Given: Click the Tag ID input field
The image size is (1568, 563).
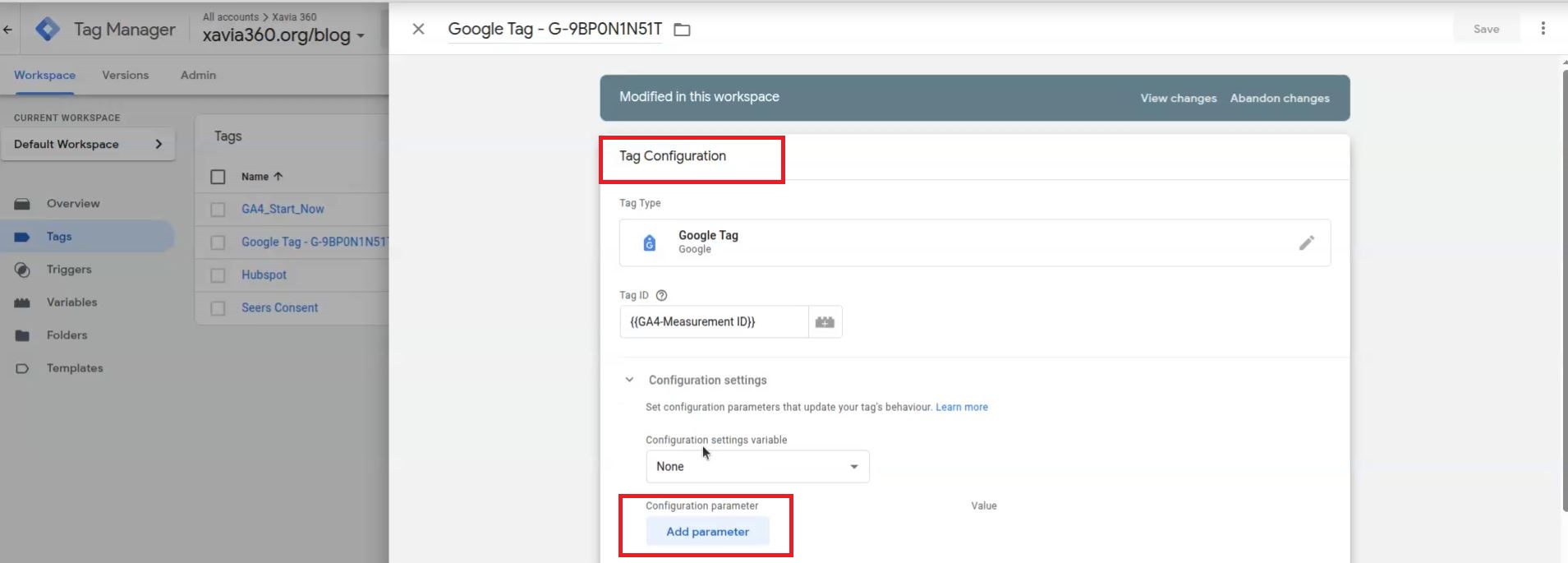Looking at the screenshot, I should 714,322.
